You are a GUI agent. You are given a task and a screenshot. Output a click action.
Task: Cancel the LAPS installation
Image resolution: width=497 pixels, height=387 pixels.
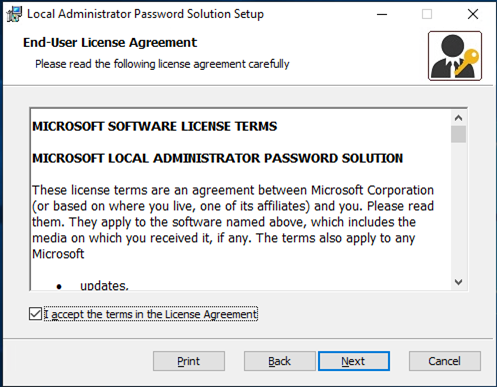click(445, 361)
